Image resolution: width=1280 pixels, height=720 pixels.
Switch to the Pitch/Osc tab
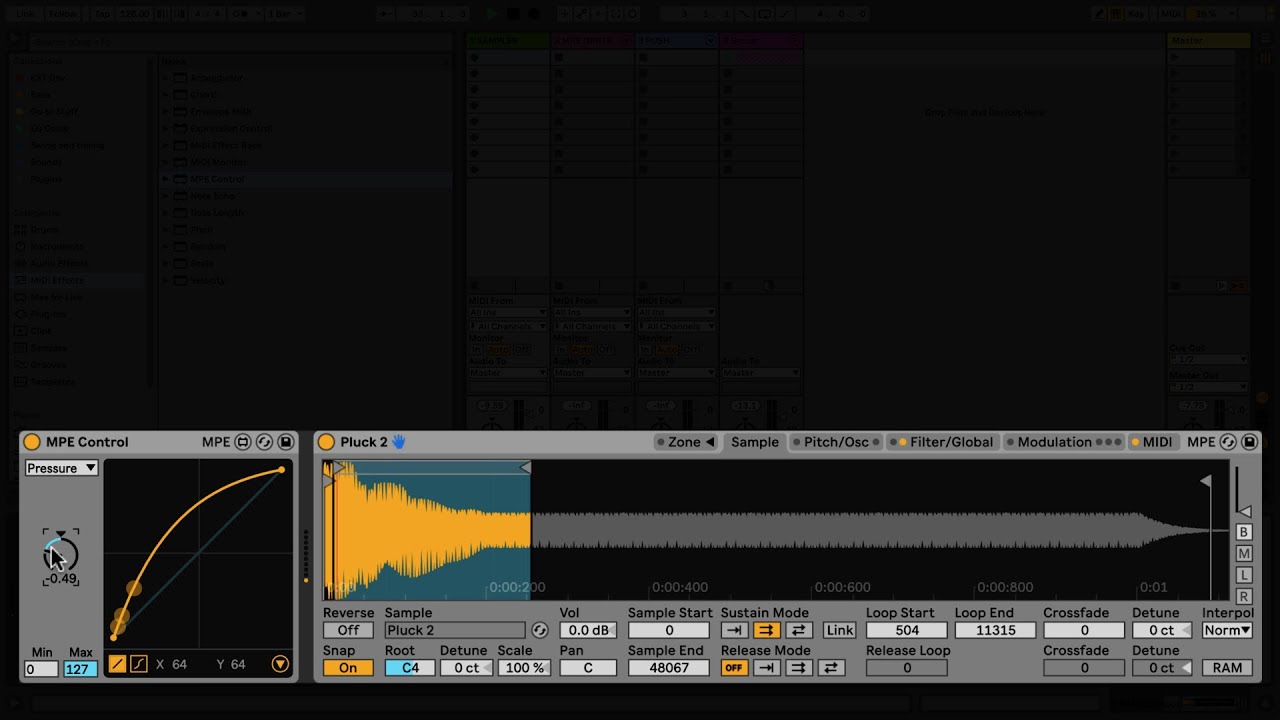836,442
